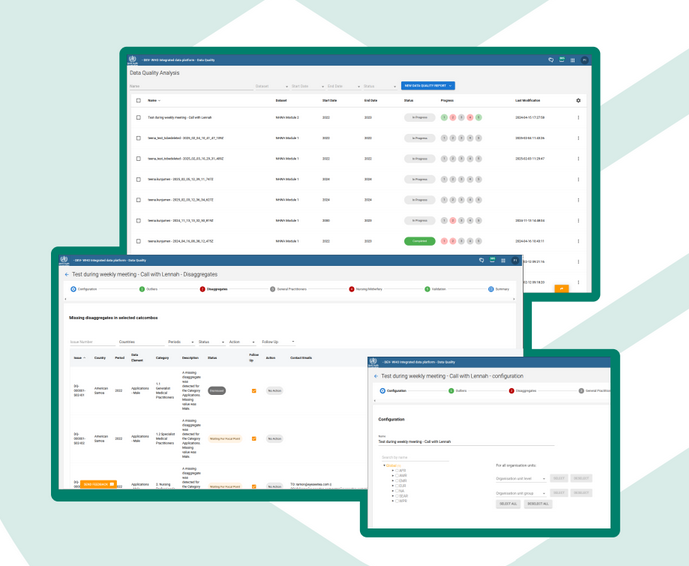Click progress circle 1 in the Completed report row
This screenshot has width=689, height=566.
click(444, 241)
